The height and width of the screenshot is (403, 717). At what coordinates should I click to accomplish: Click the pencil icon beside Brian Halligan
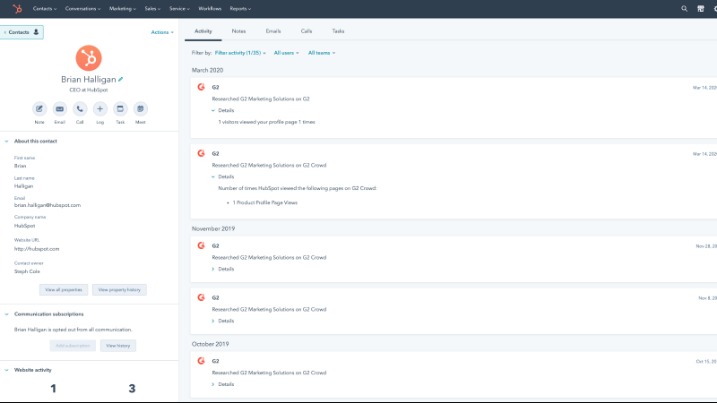121,78
